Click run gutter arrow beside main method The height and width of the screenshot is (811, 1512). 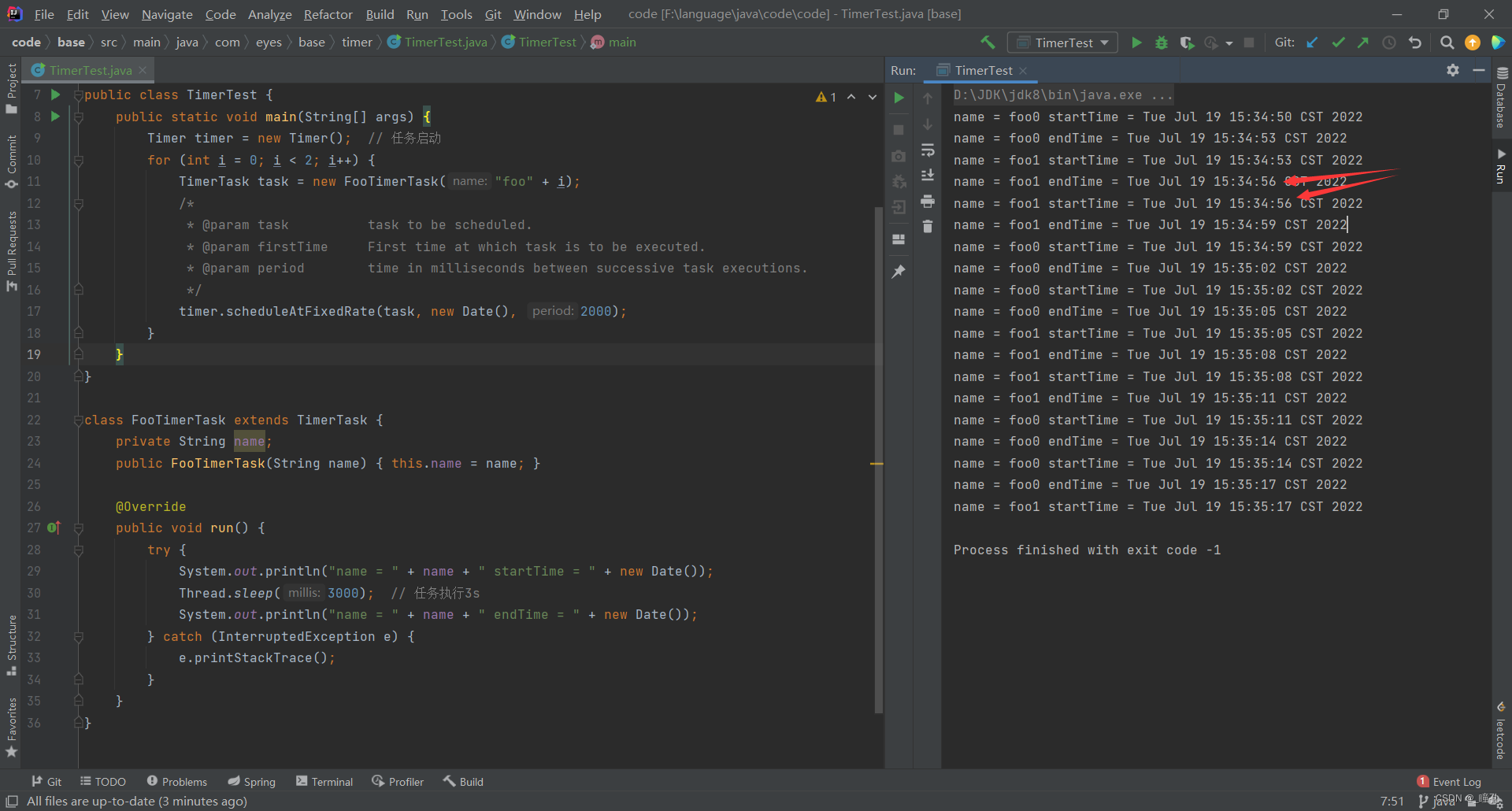point(55,117)
